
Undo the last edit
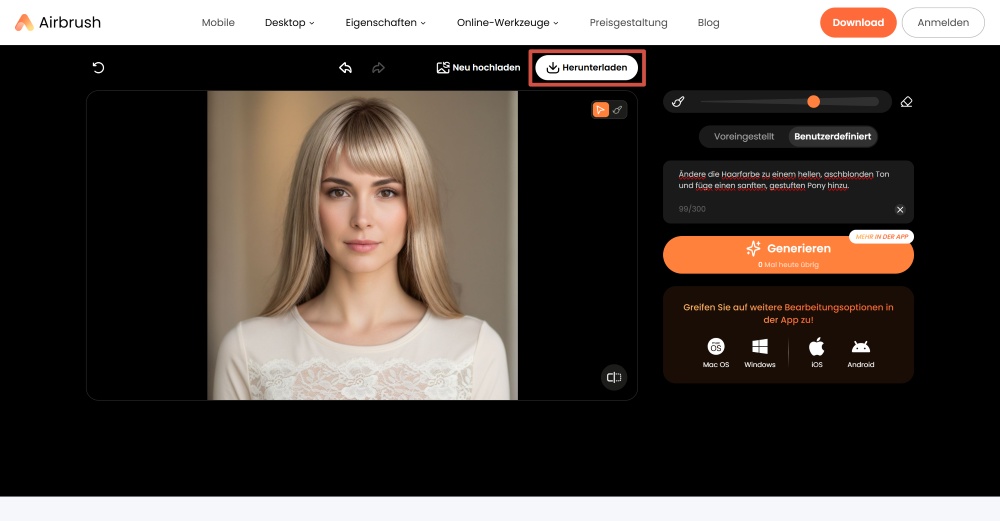tap(346, 68)
